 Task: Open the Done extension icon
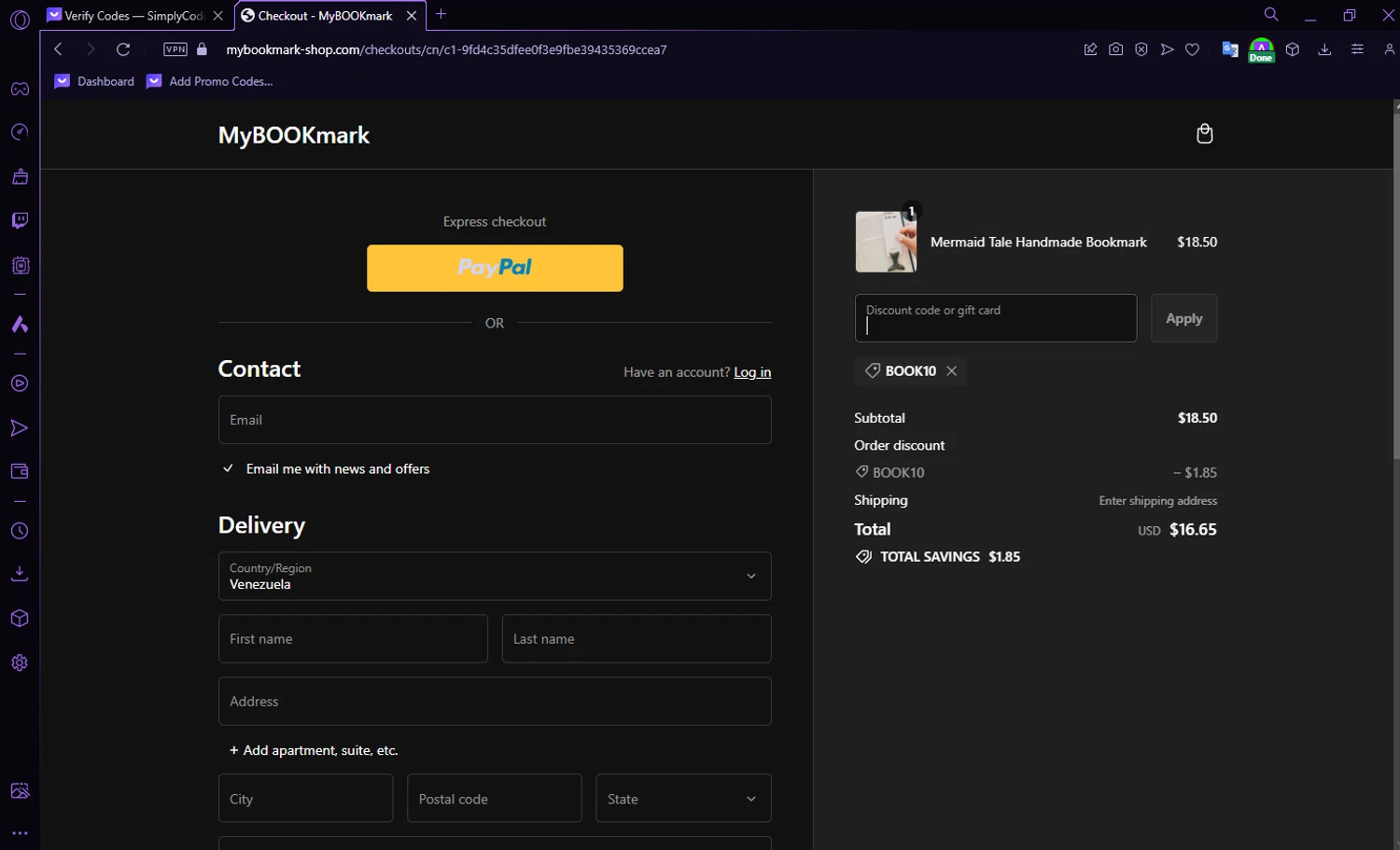tap(1261, 50)
